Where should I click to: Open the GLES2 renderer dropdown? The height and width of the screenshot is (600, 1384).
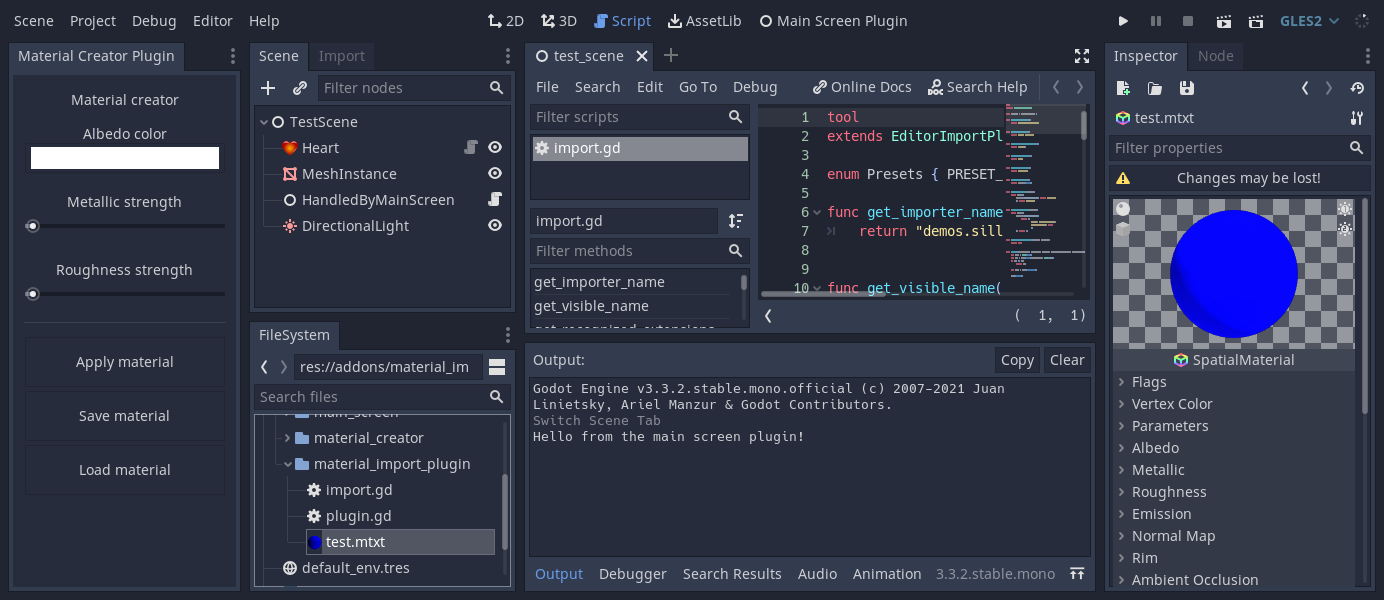click(1308, 20)
